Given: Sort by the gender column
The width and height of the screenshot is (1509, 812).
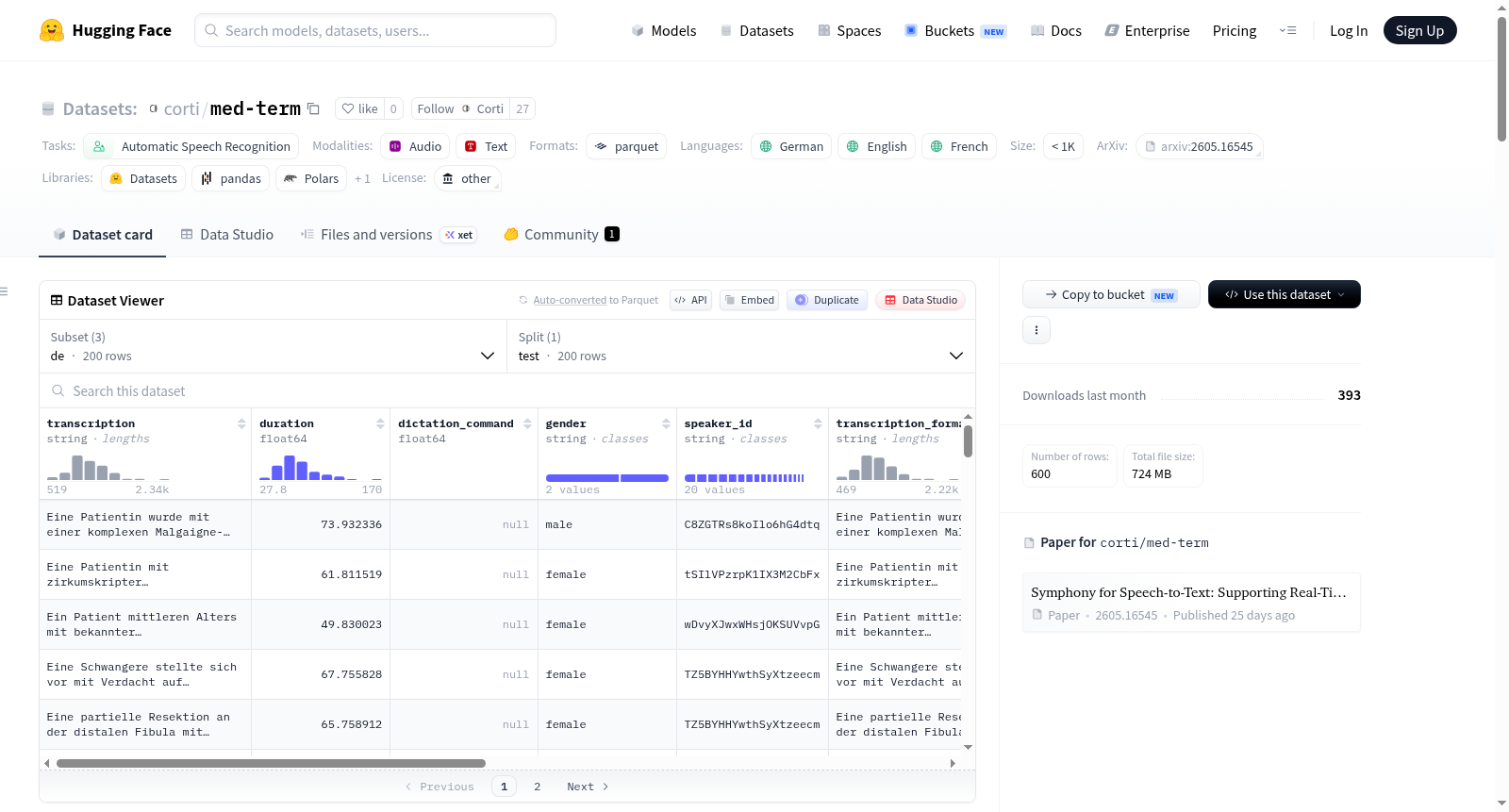Looking at the screenshot, I should click(667, 424).
